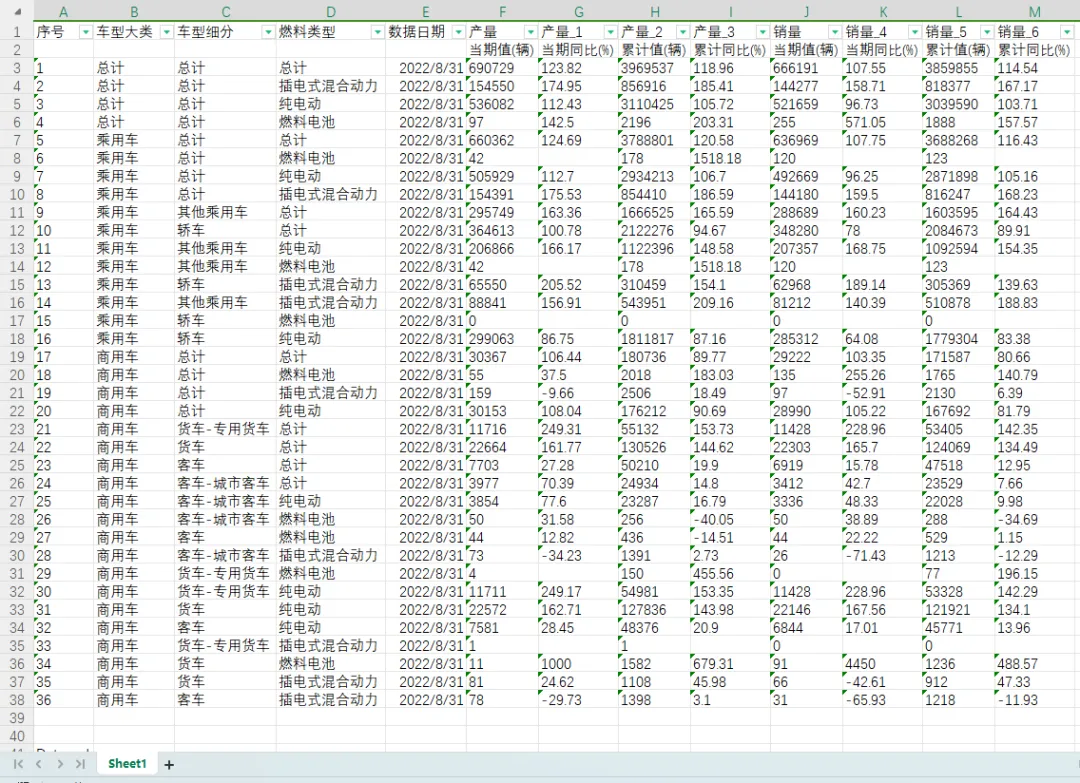Click the 当期值(辆) cell under 产量
The height and width of the screenshot is (783, 1080).
[502, 50]
